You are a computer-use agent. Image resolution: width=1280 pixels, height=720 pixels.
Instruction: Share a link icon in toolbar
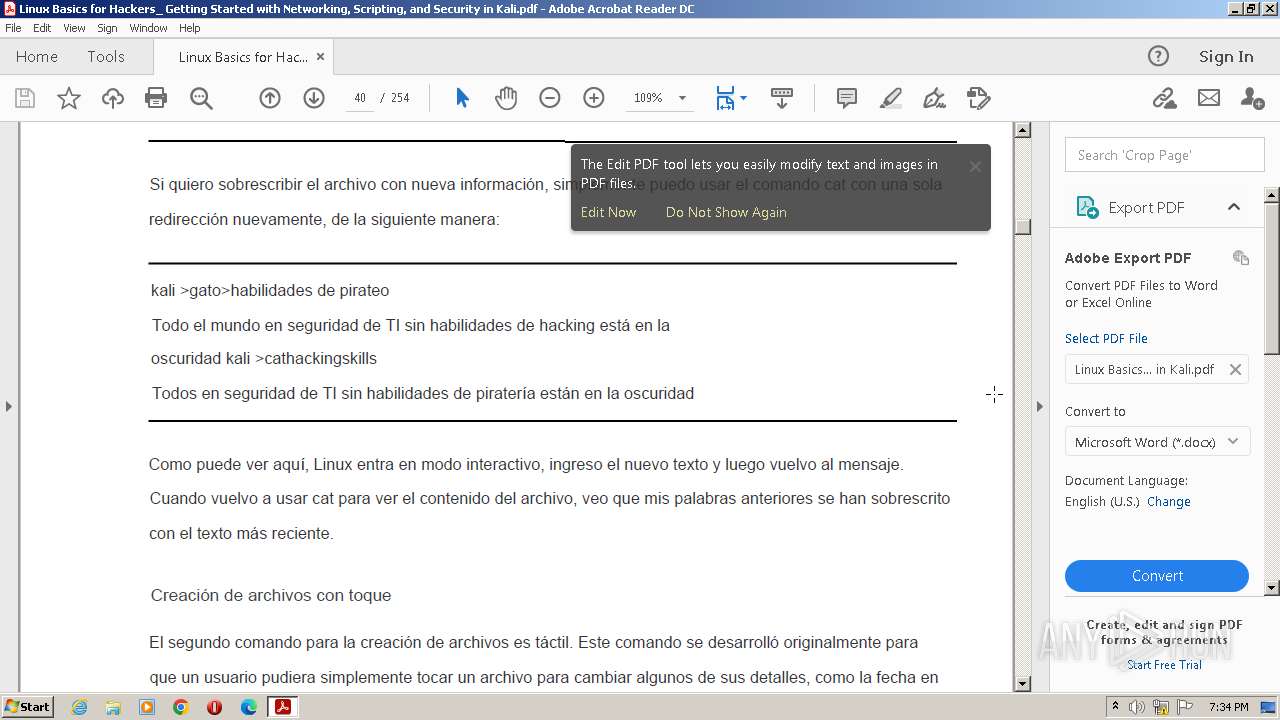(x=1164, y=98)
